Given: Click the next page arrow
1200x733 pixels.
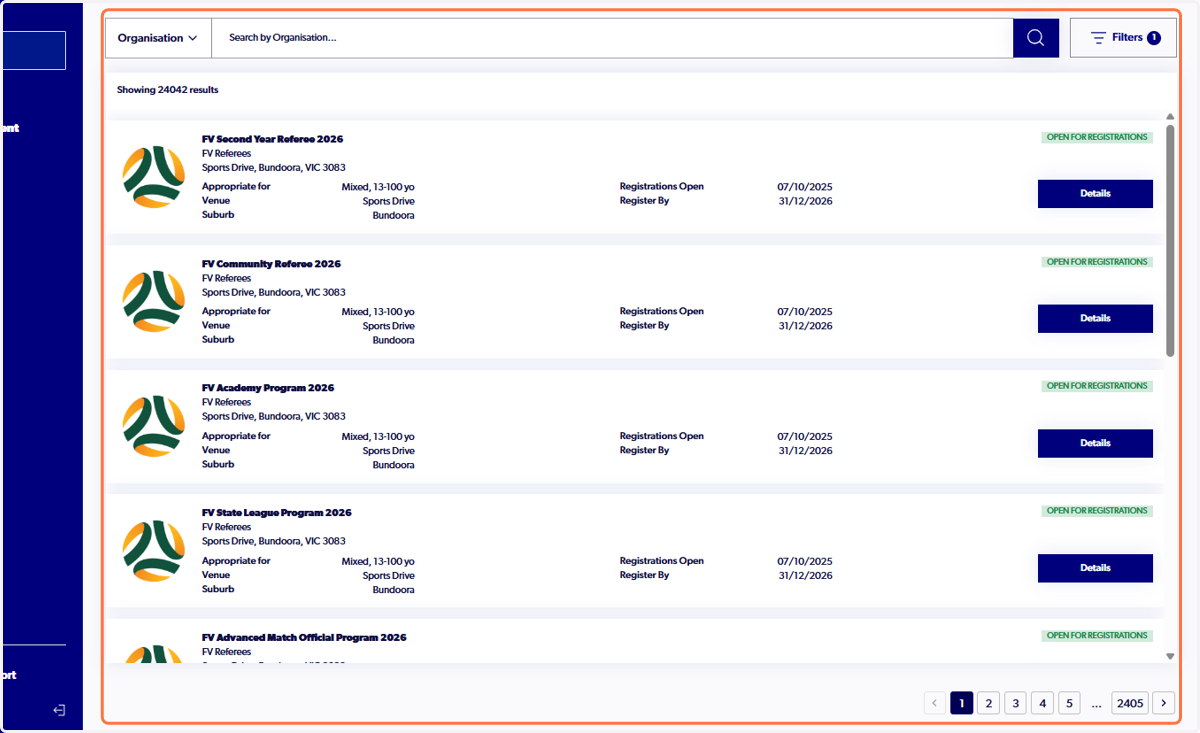Looking at the screenshot, I should click(x=1164, y=703).
